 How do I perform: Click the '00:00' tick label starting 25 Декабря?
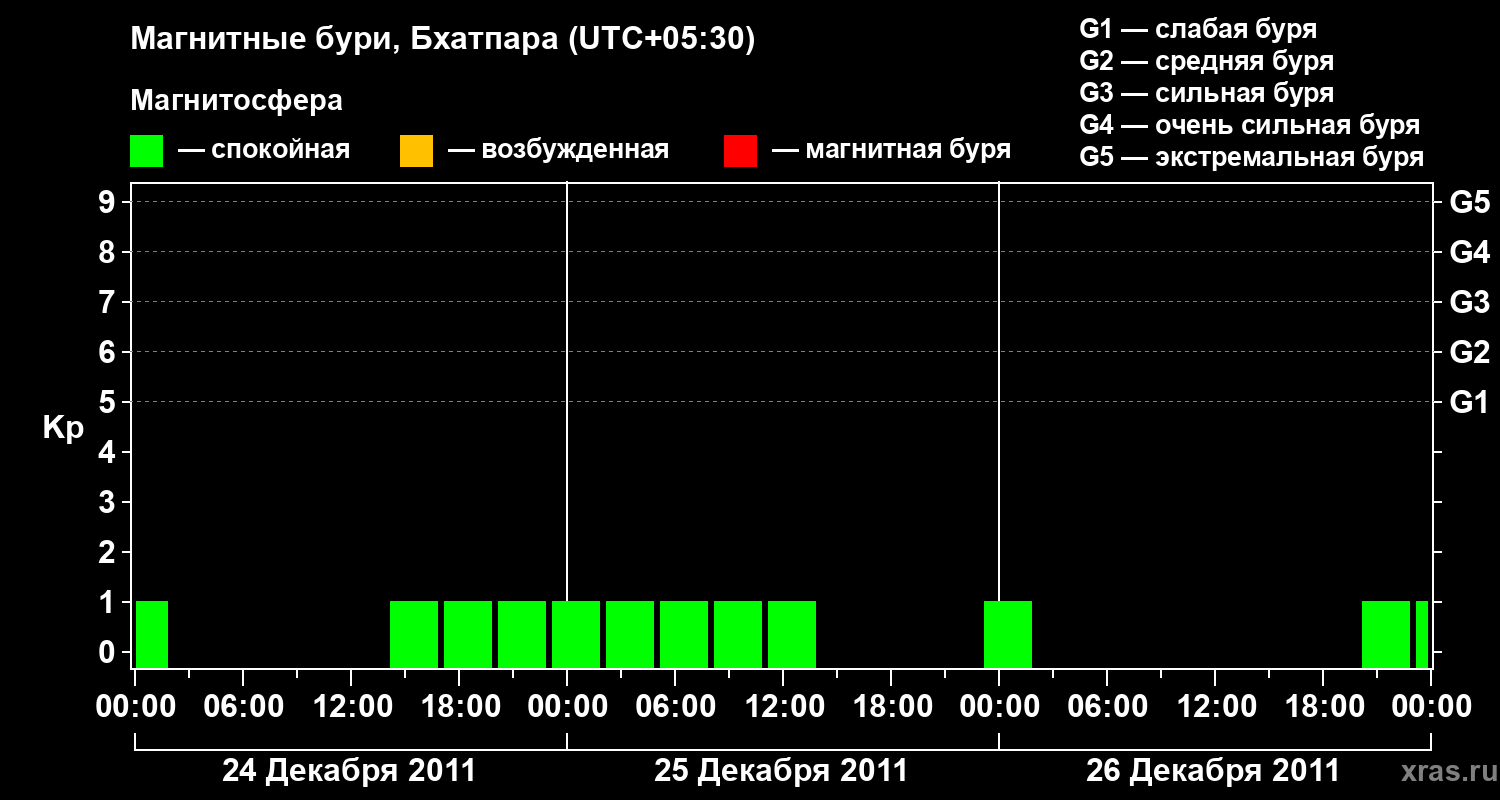(x=567, y=707)
